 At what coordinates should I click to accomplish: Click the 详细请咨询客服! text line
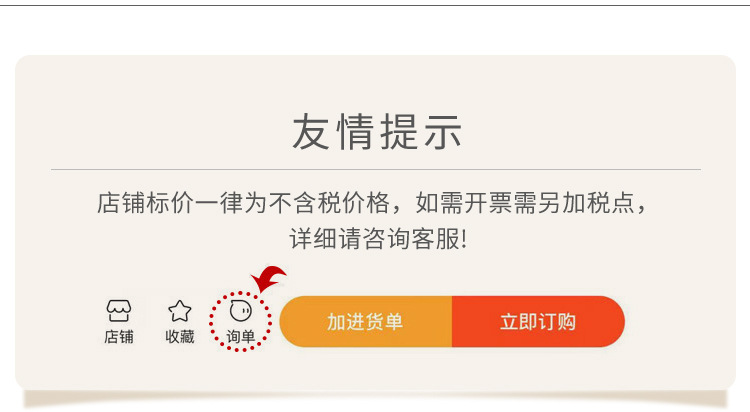[x=378, y=238]
